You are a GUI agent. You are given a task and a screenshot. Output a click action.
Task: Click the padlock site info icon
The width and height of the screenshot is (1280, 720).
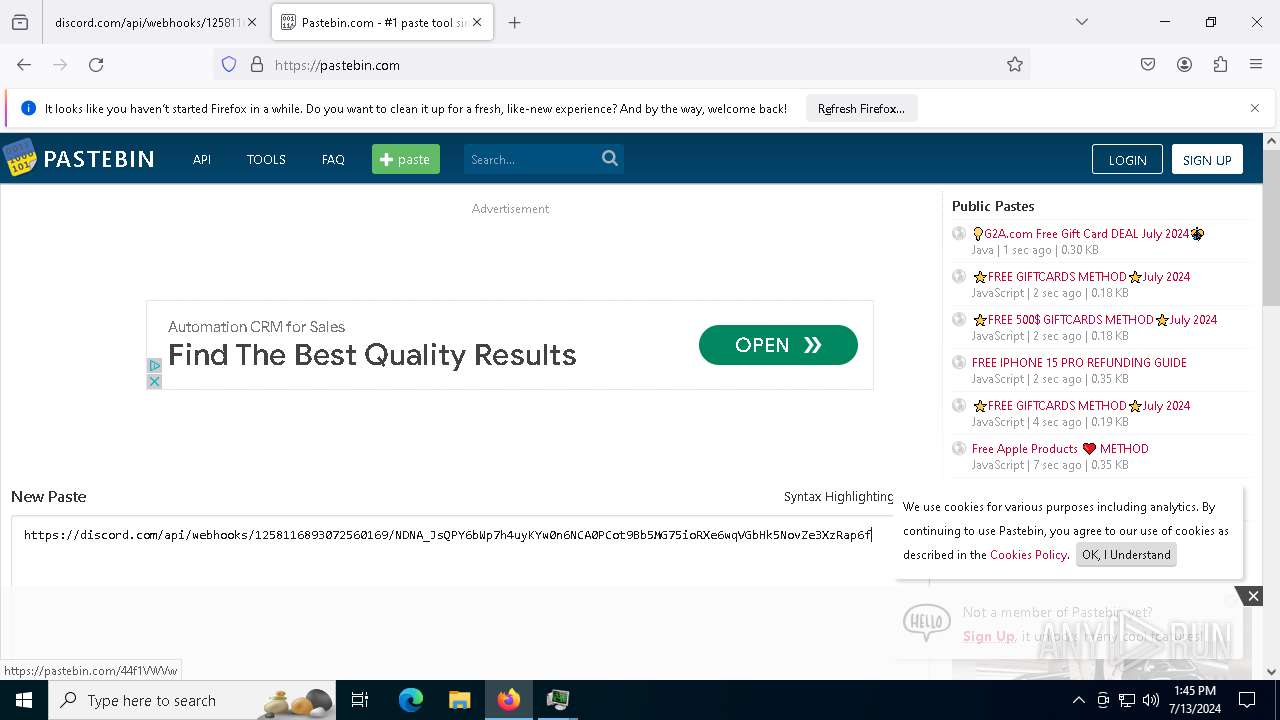(257, 64)
